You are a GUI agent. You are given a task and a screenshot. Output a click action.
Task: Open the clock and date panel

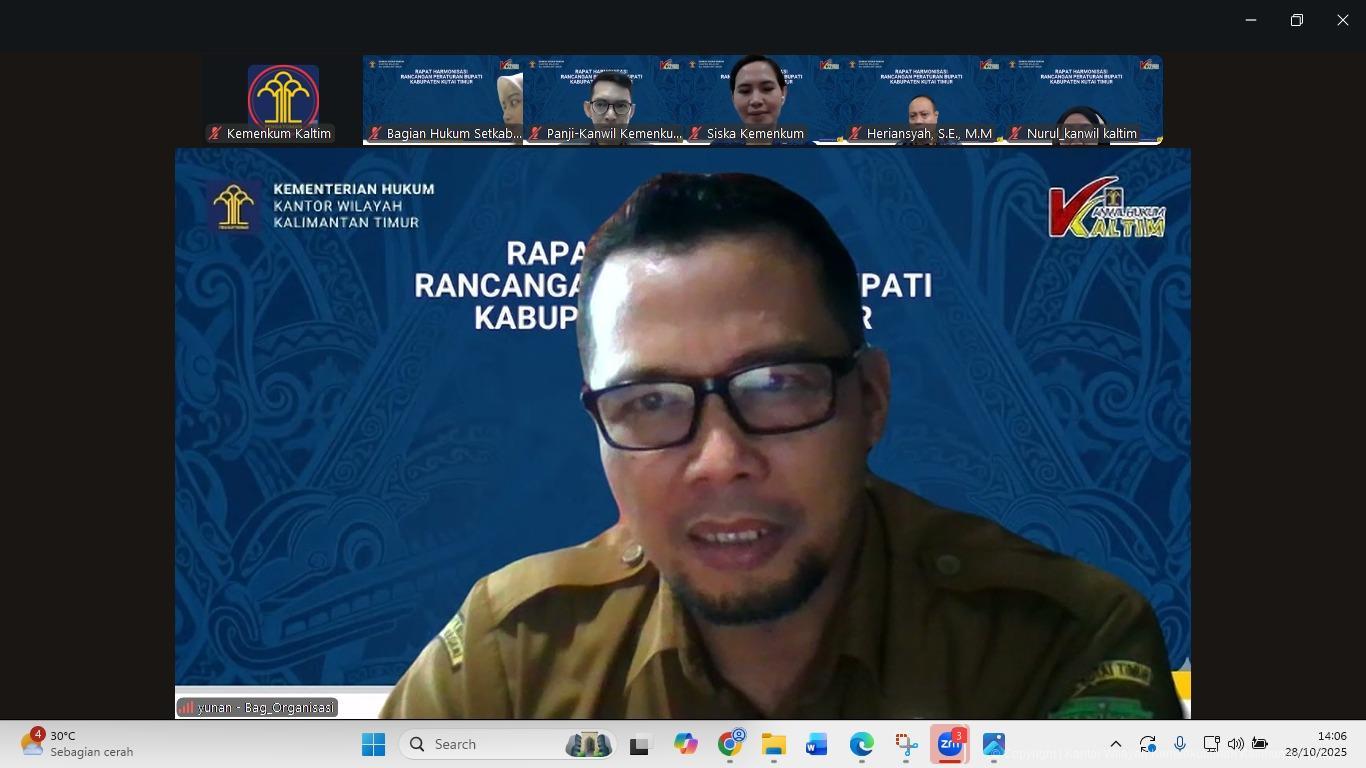[1315, 744]
